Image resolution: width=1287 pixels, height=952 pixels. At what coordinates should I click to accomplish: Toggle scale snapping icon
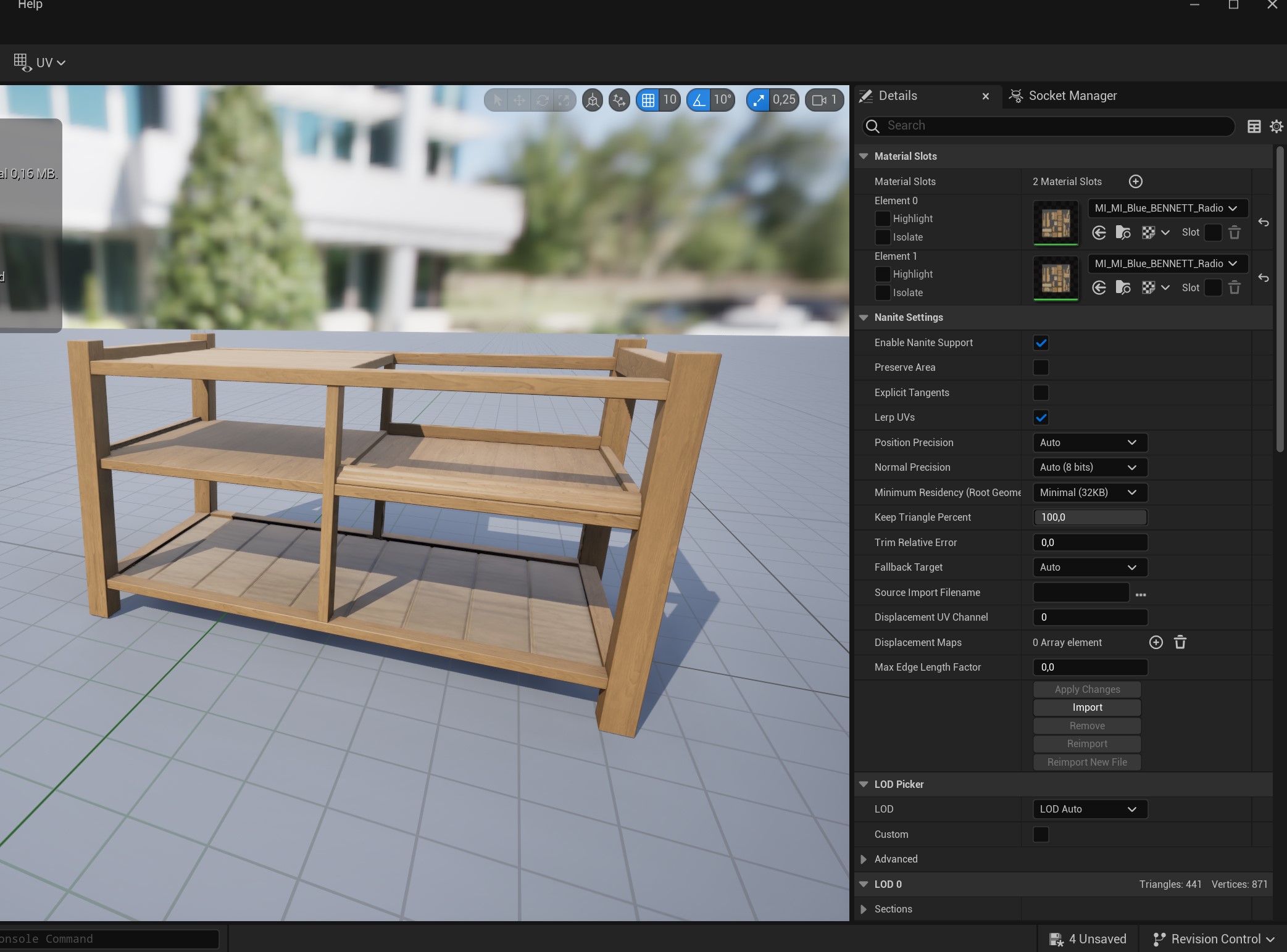[759, 100]
